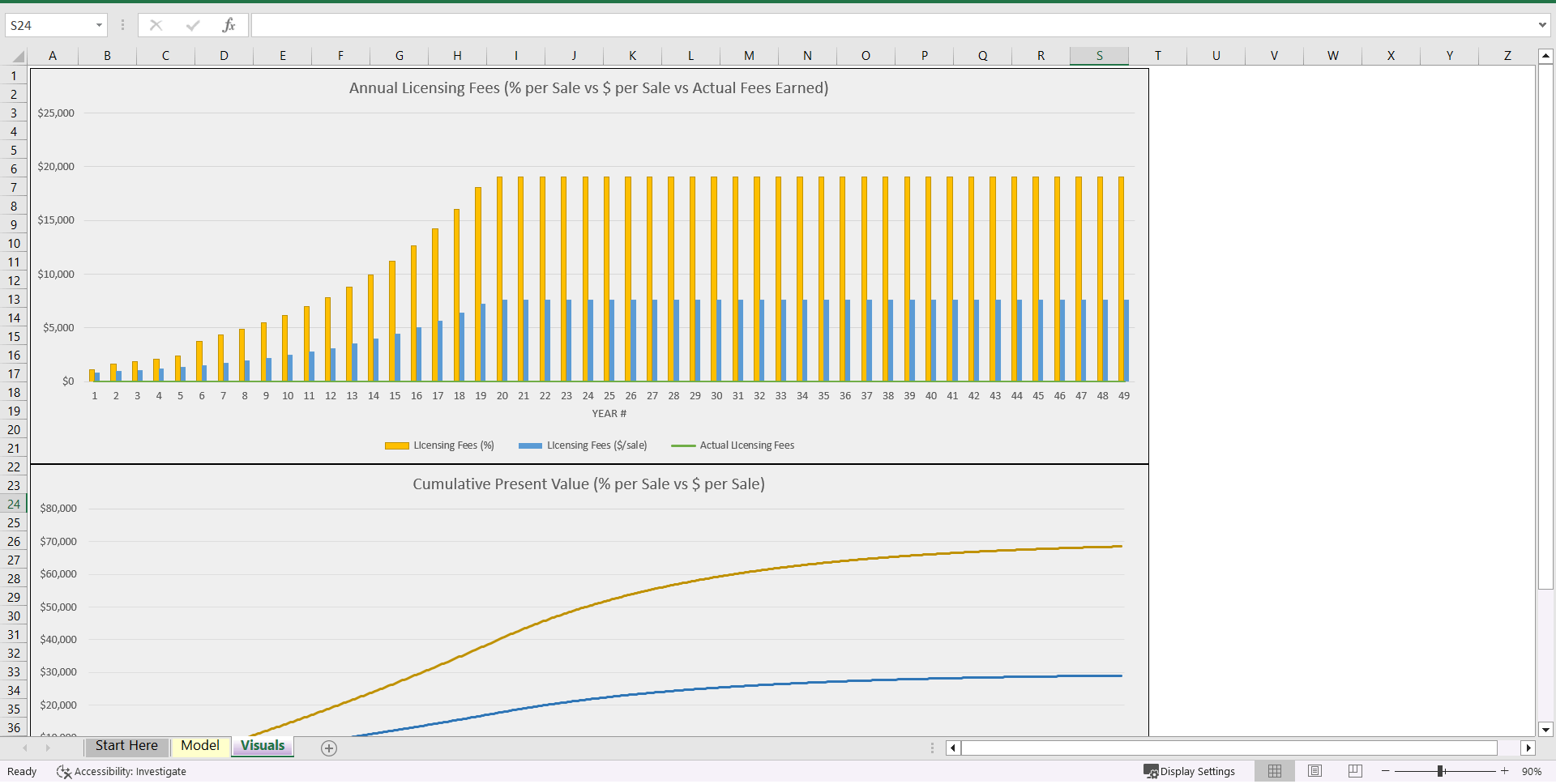The height and width of the screenshot is (784, 1556).
Task: Select the Normal view icon in the status bar
Action: pos(1275,771)
